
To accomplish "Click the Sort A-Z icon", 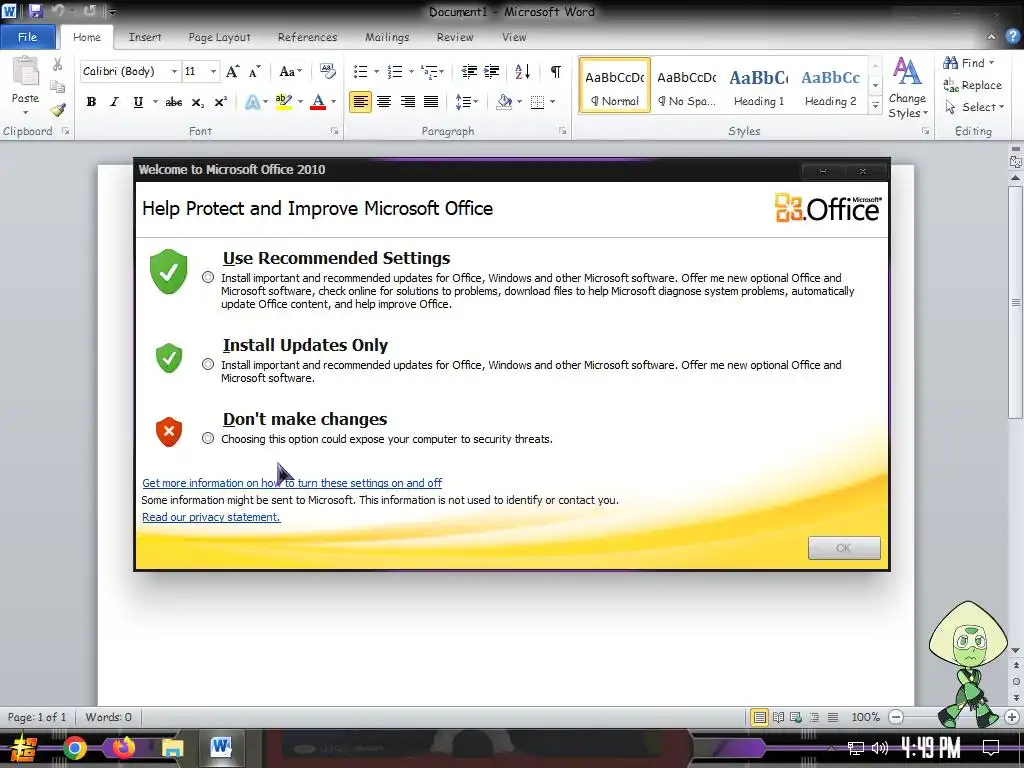I will 522,71.
